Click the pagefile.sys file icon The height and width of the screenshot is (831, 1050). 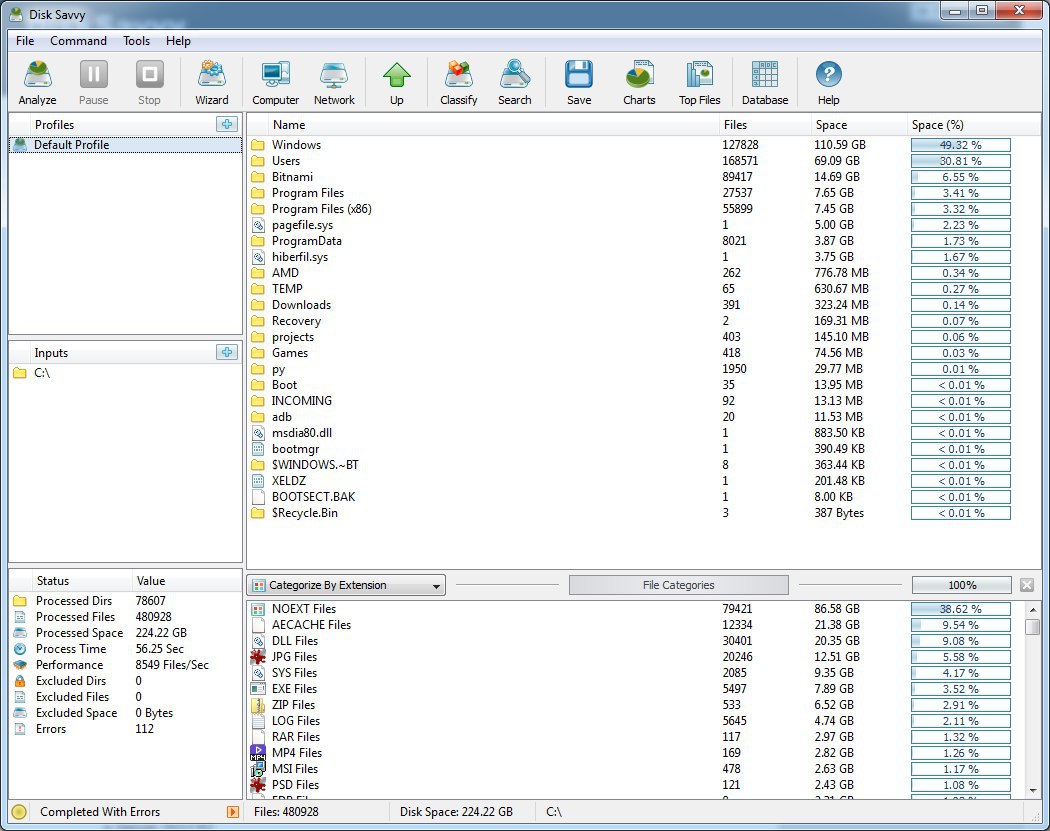click(258, 225)
